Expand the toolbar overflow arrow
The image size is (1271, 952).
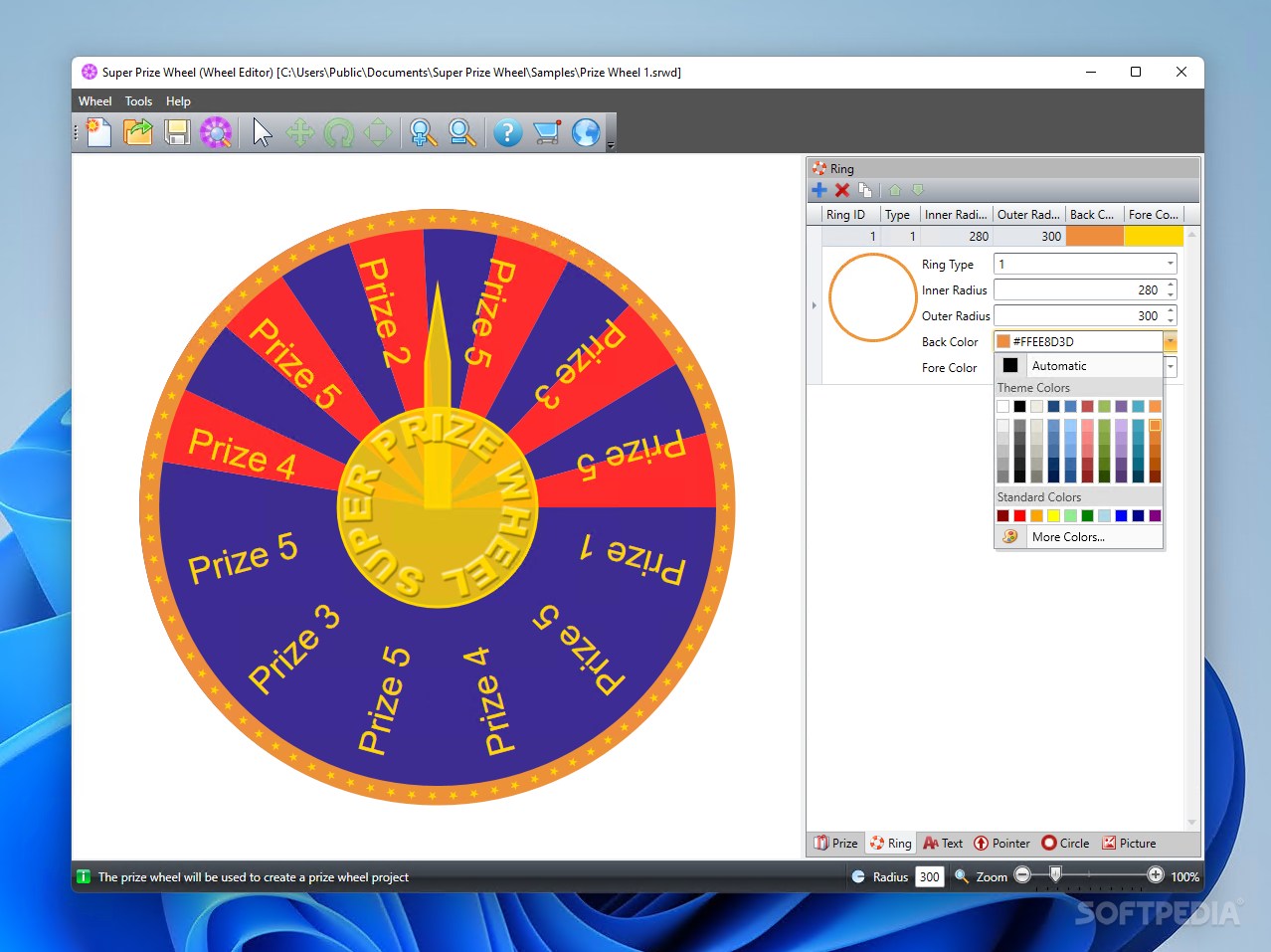611,145
